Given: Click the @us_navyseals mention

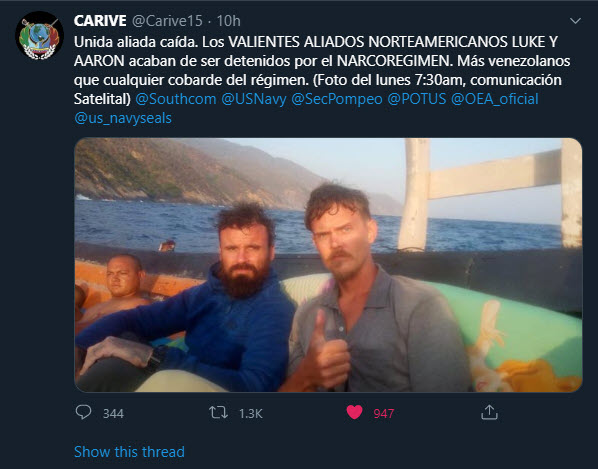Looking at the screenshot, I should tap(123, 118).
